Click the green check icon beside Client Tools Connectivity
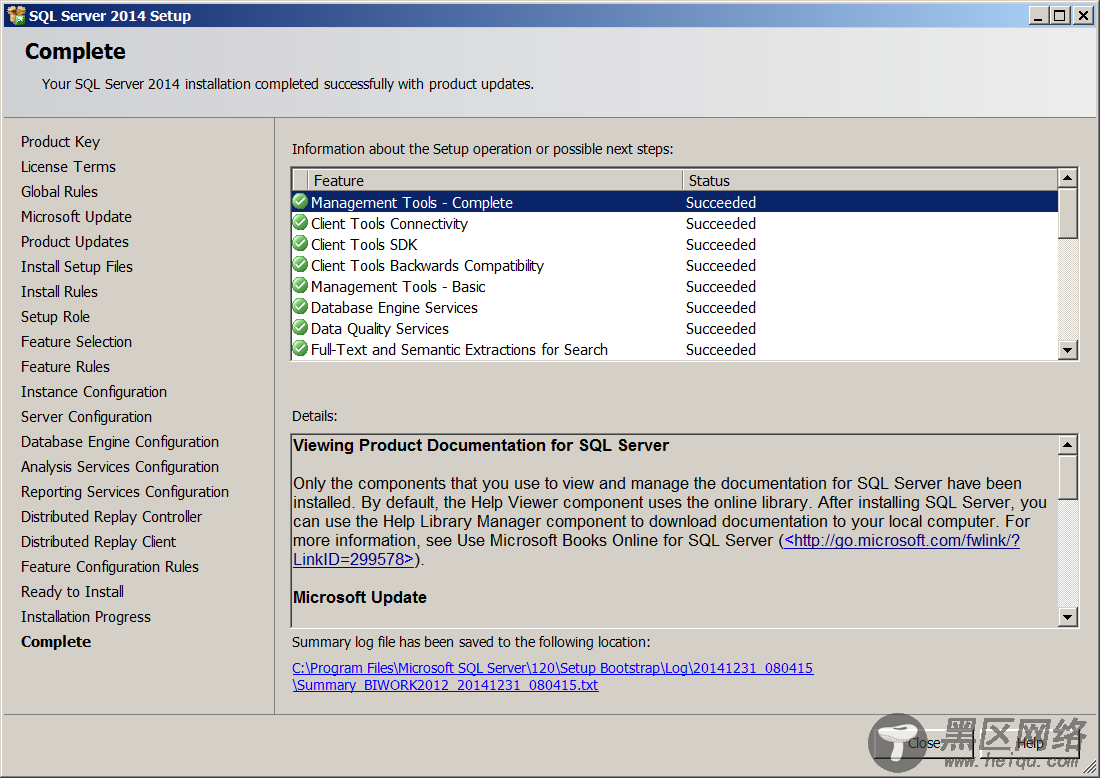 (x=300, y=223)
